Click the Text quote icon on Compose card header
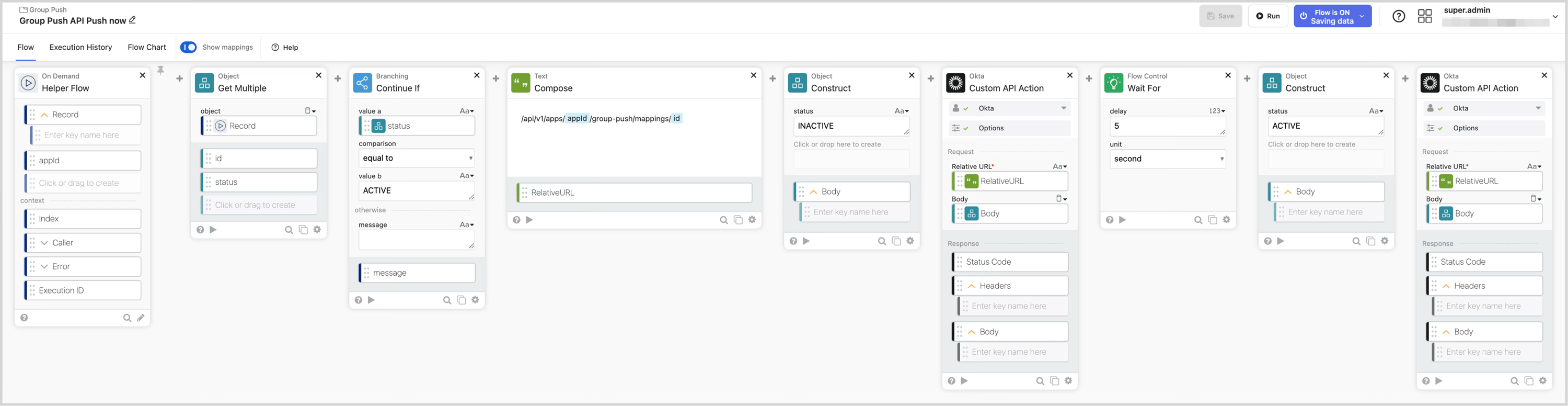1568x406 pixels. [521, 82]
